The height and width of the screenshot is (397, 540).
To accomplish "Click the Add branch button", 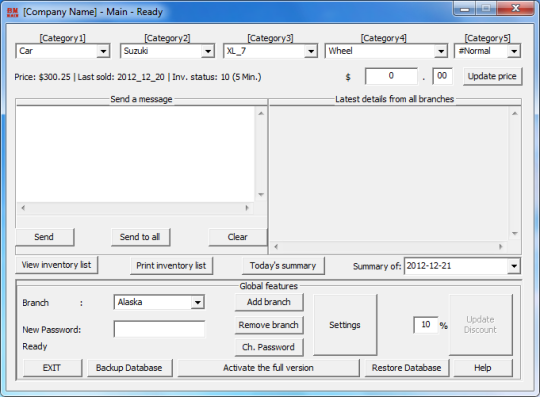I will click(269, 302).
